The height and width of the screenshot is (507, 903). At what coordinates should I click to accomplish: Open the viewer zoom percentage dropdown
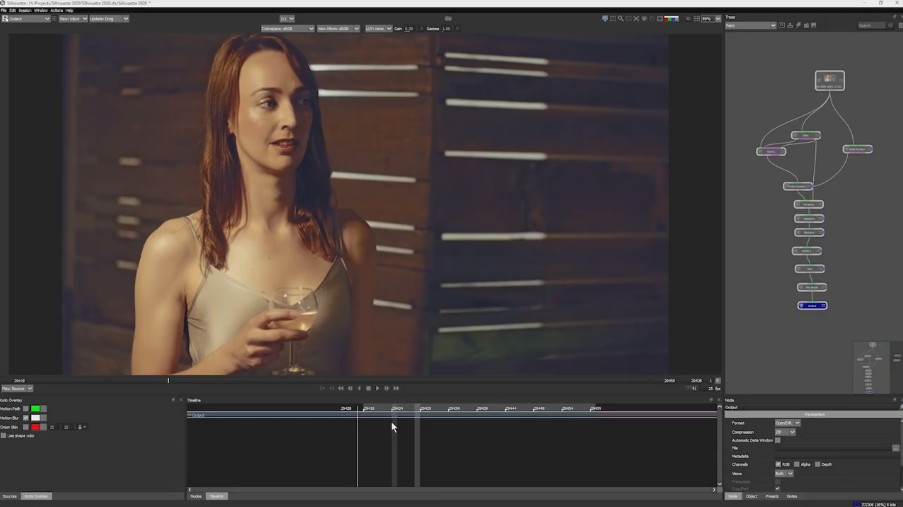711,18
